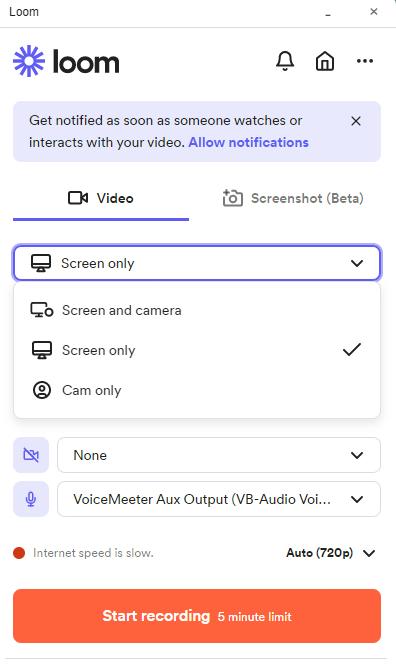396x668 pixels.
Task: Click the Loom pinwheel logo
Action: click(29, 61)
